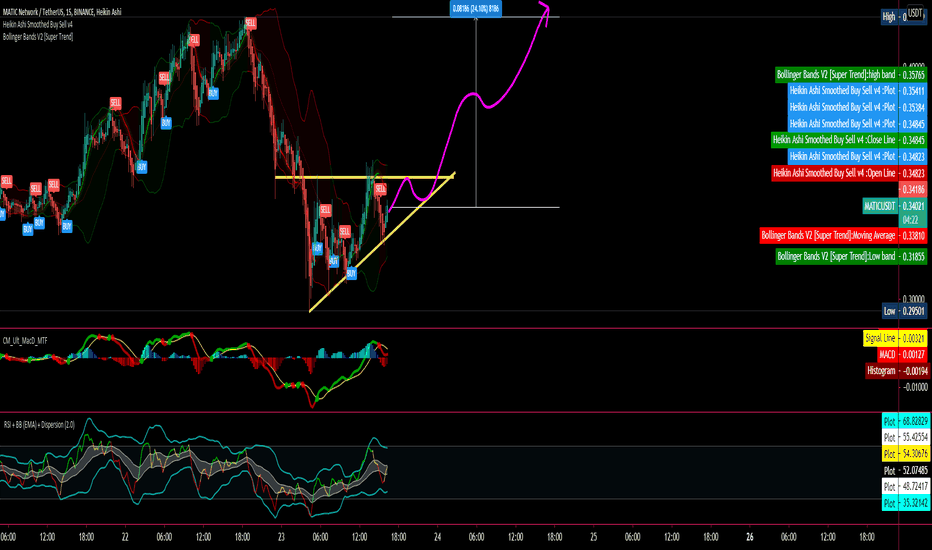Viewport: 932px width, 550px height.
Task: Click the Plot 55.42554 RSI label
Action: coord(905,437)
